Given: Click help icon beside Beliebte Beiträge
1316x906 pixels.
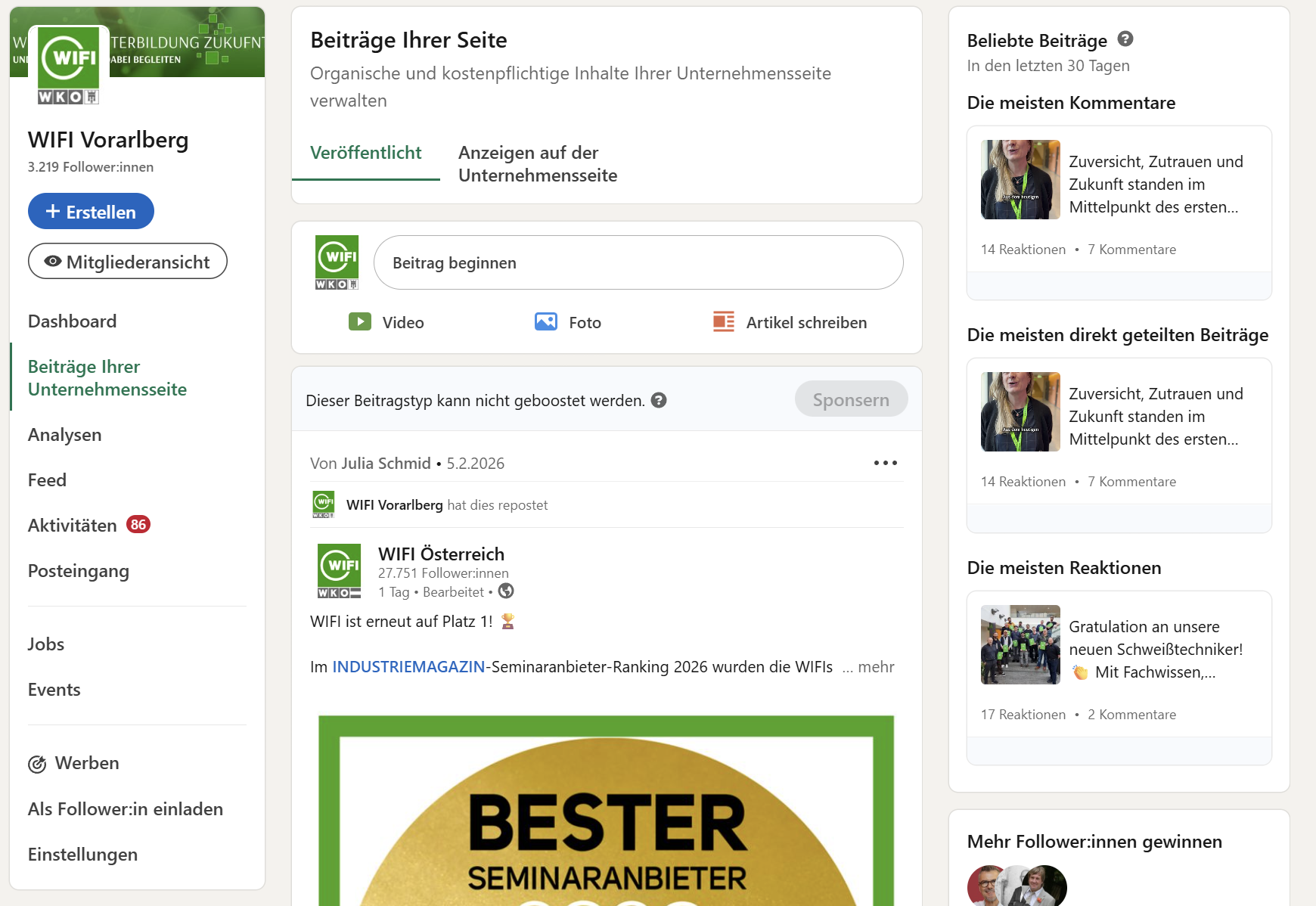Looking at the screenshot, I should pos(1125,39).
